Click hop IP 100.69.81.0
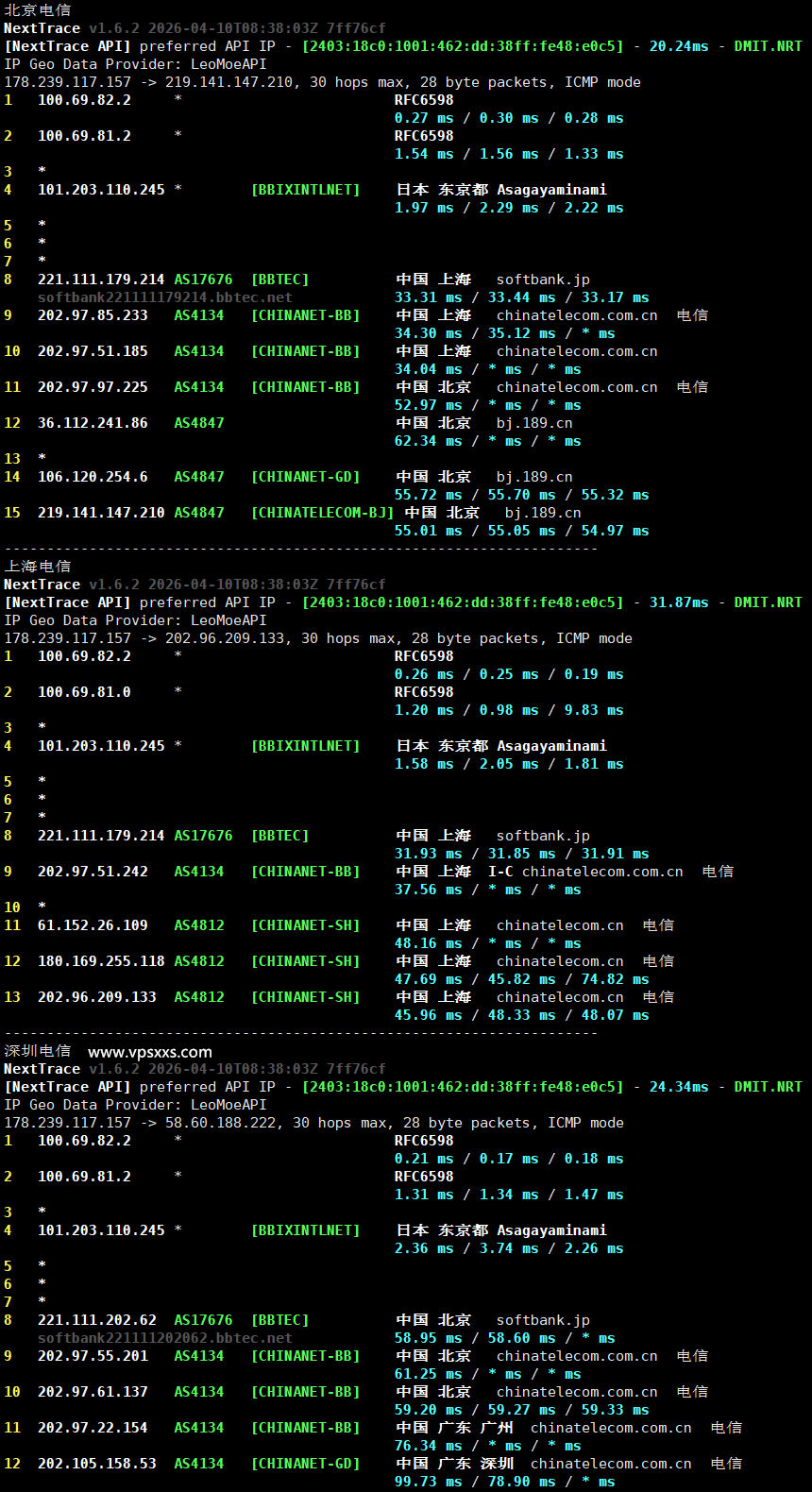 point(84,692)
